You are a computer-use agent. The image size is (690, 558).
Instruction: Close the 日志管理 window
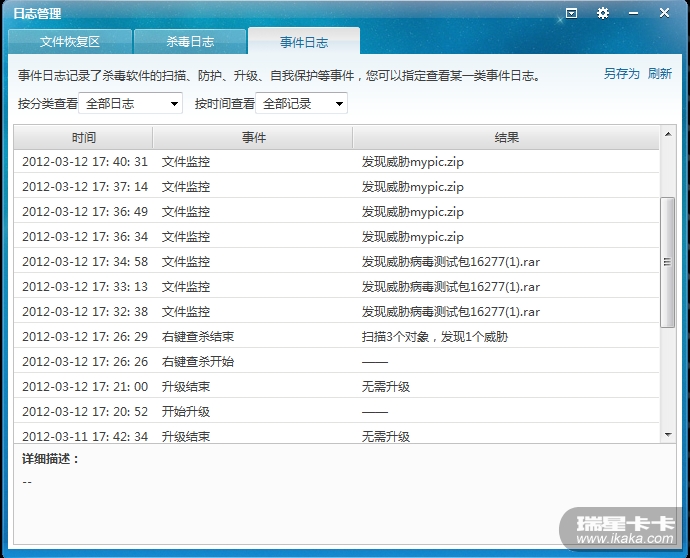click(x=664, y=13)
